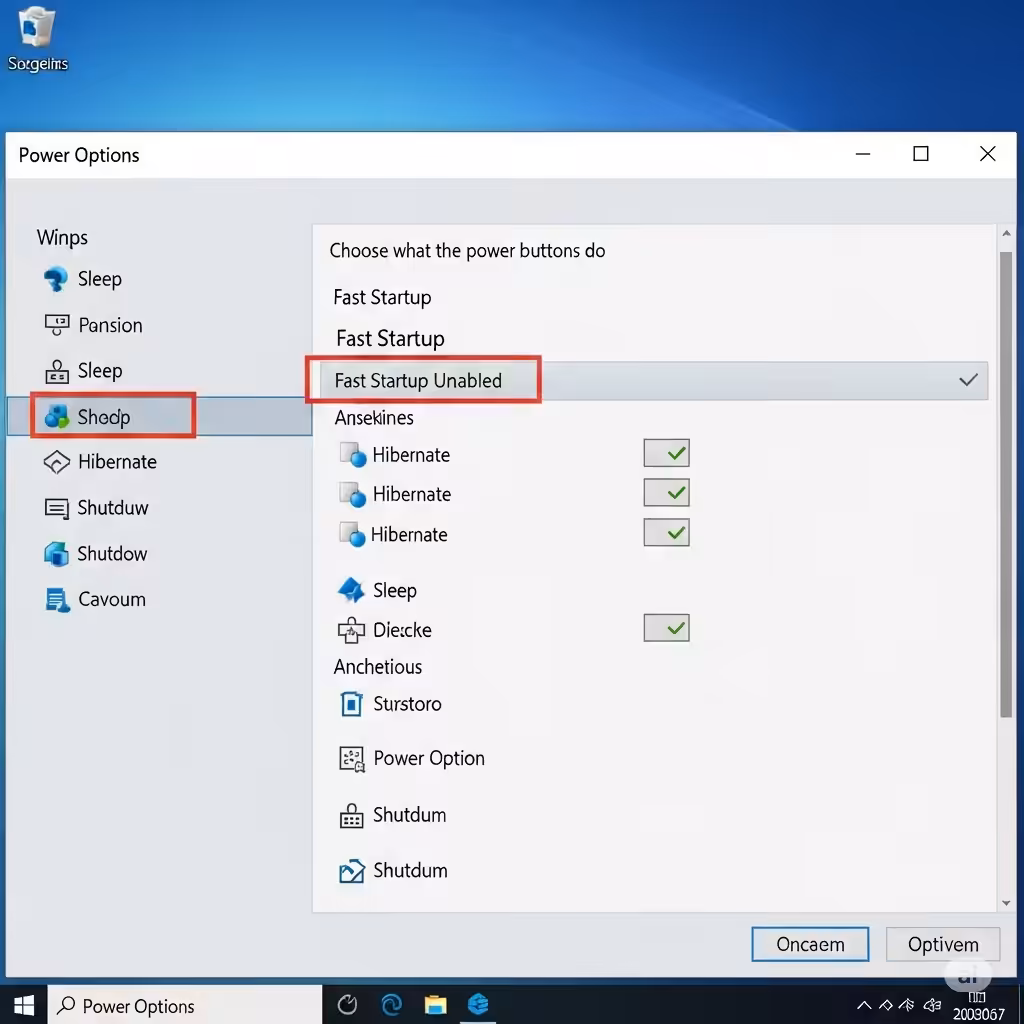Screen dimensions: 1024x1024
Task: Open the Sorgeims recycle bin desktop icon
Action: pyautogui.click(x=37, y=39)
